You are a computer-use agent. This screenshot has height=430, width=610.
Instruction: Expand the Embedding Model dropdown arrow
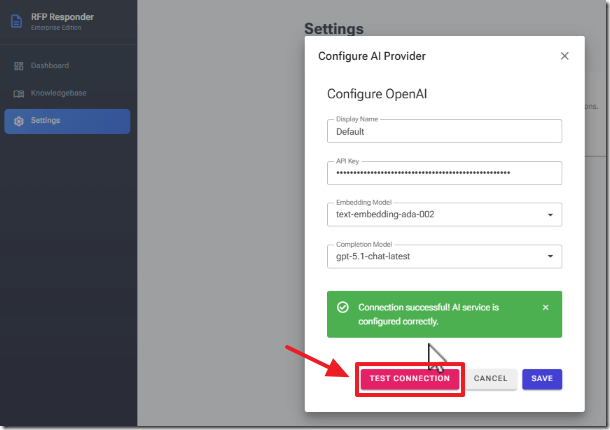coord(550,214)
